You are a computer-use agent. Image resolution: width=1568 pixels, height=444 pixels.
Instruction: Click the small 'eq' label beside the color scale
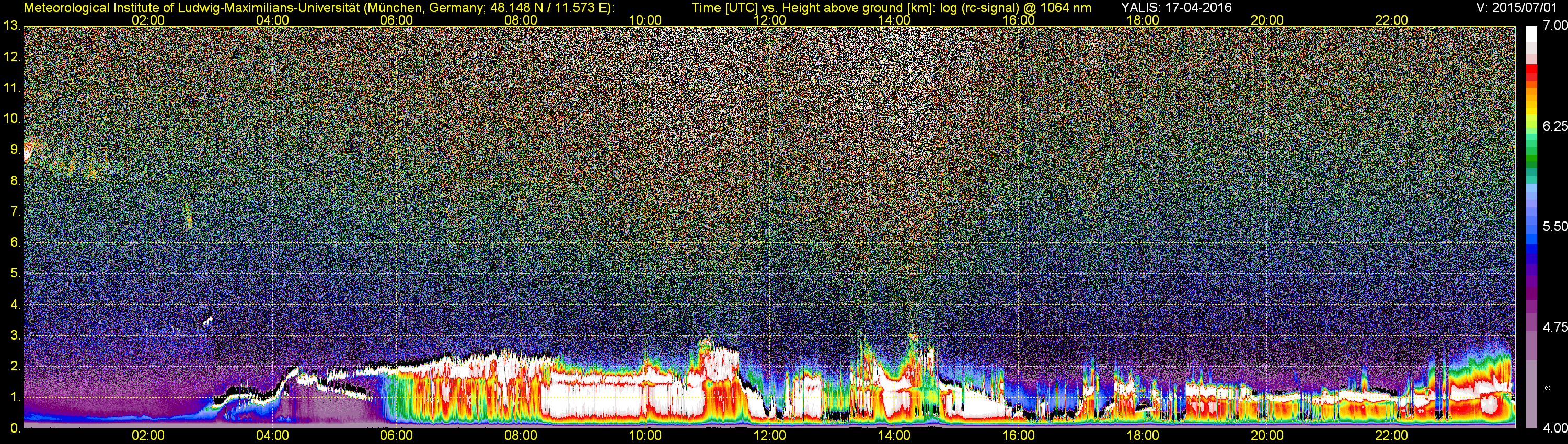point(1549,388)
